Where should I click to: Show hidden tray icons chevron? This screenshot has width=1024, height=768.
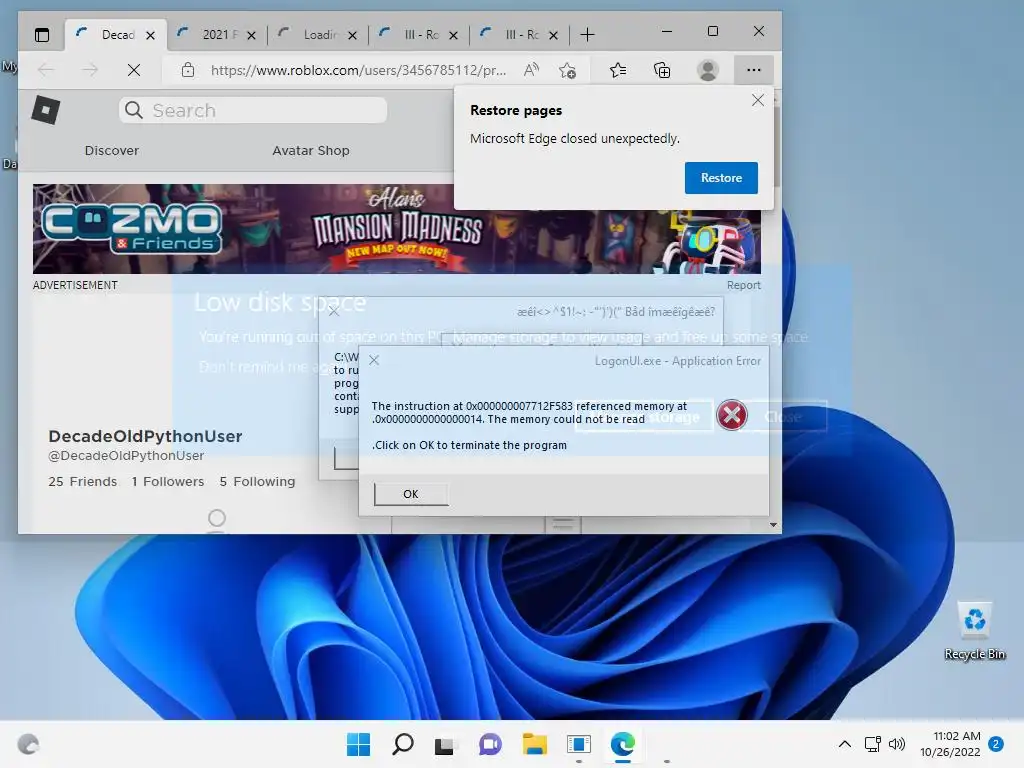(844, 744)
